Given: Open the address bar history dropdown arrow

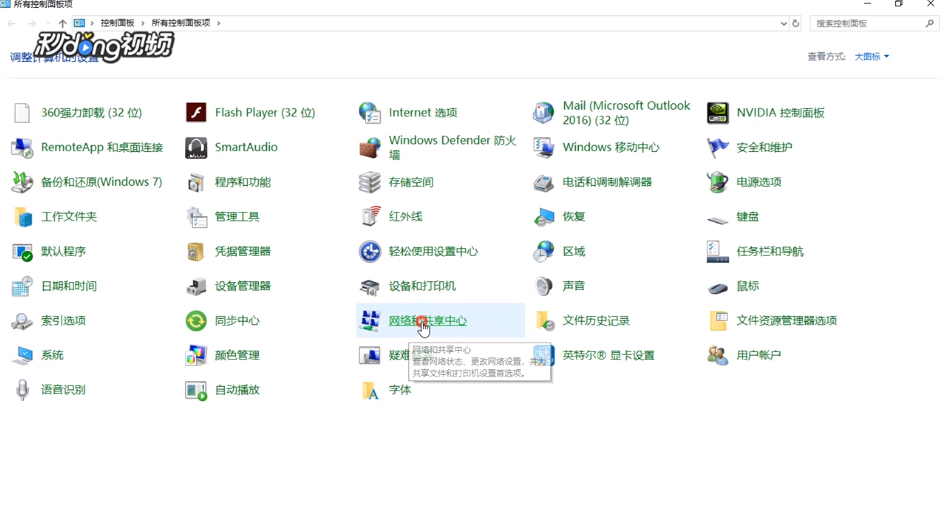Looking at the screenshot, I should click(x=784, y=23).
